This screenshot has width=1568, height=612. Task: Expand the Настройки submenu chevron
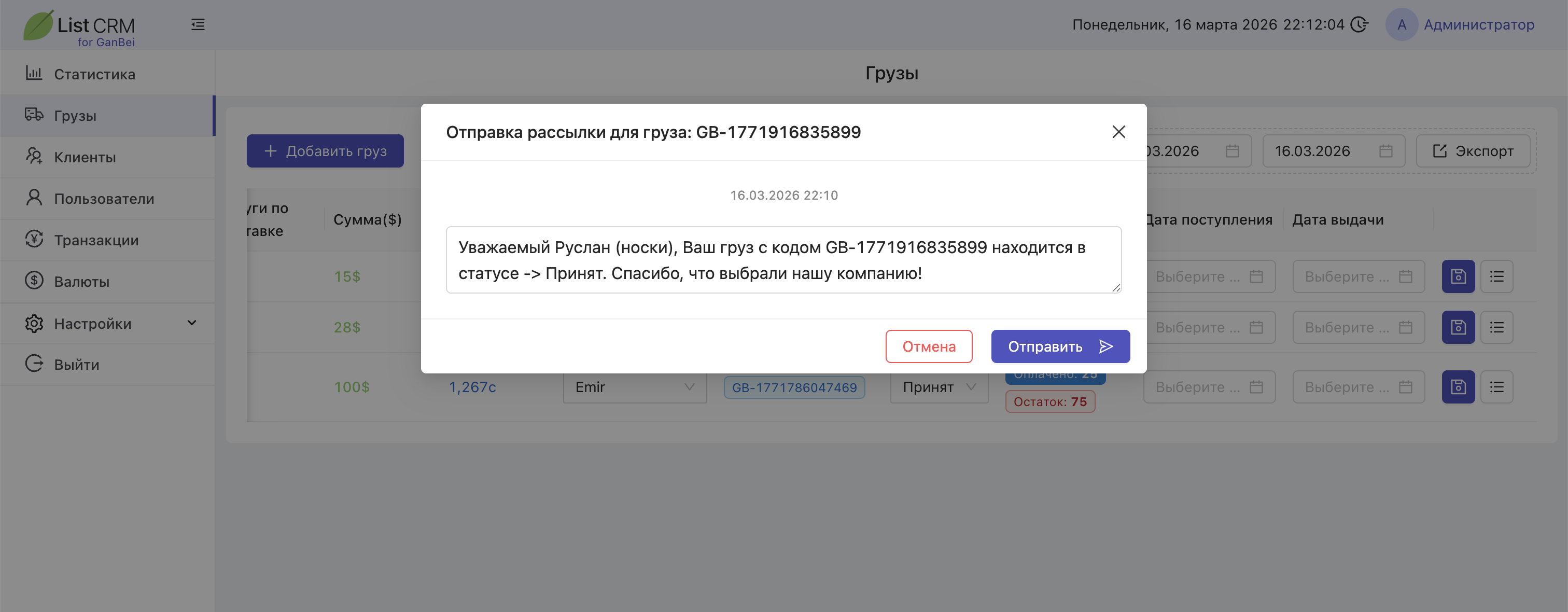(x=192, y=323)
